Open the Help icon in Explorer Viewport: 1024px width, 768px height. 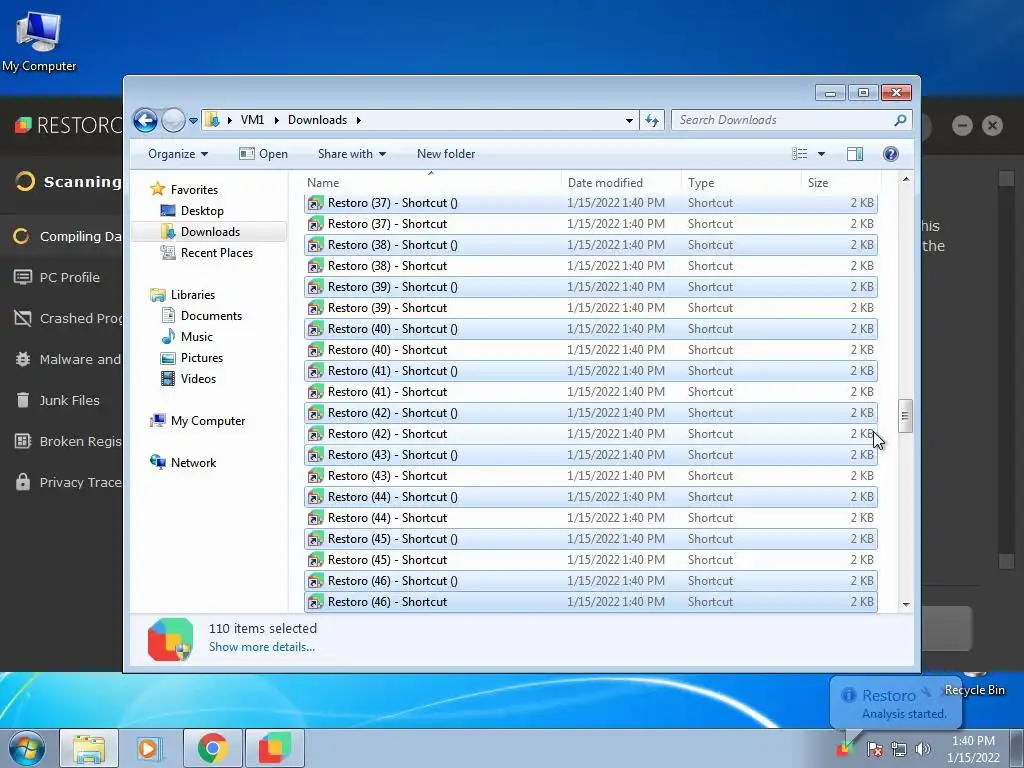click(891, 154)
